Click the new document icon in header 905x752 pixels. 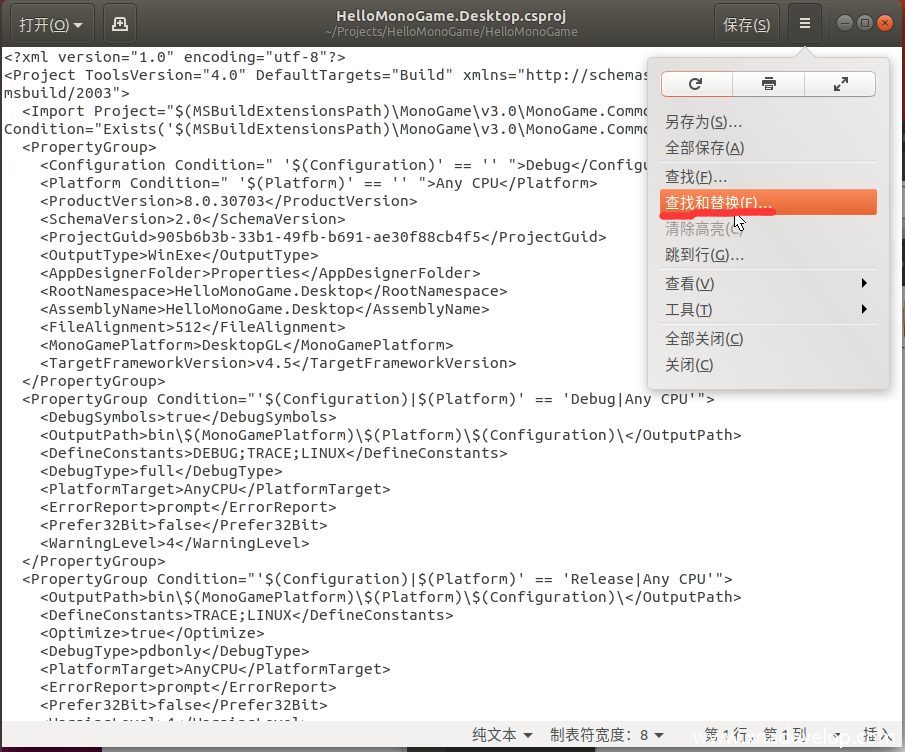(x=119, y=24)
